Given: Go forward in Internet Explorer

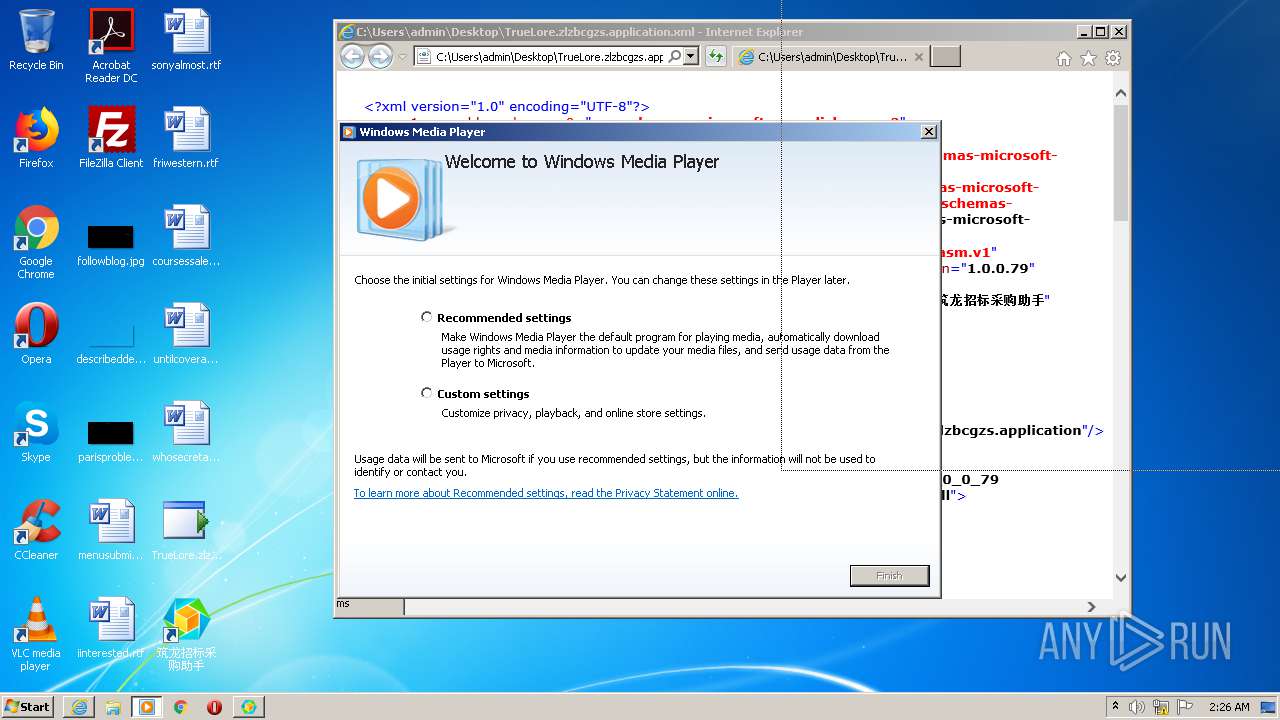Looking at the screenshot, I should [x=380, y=57].
